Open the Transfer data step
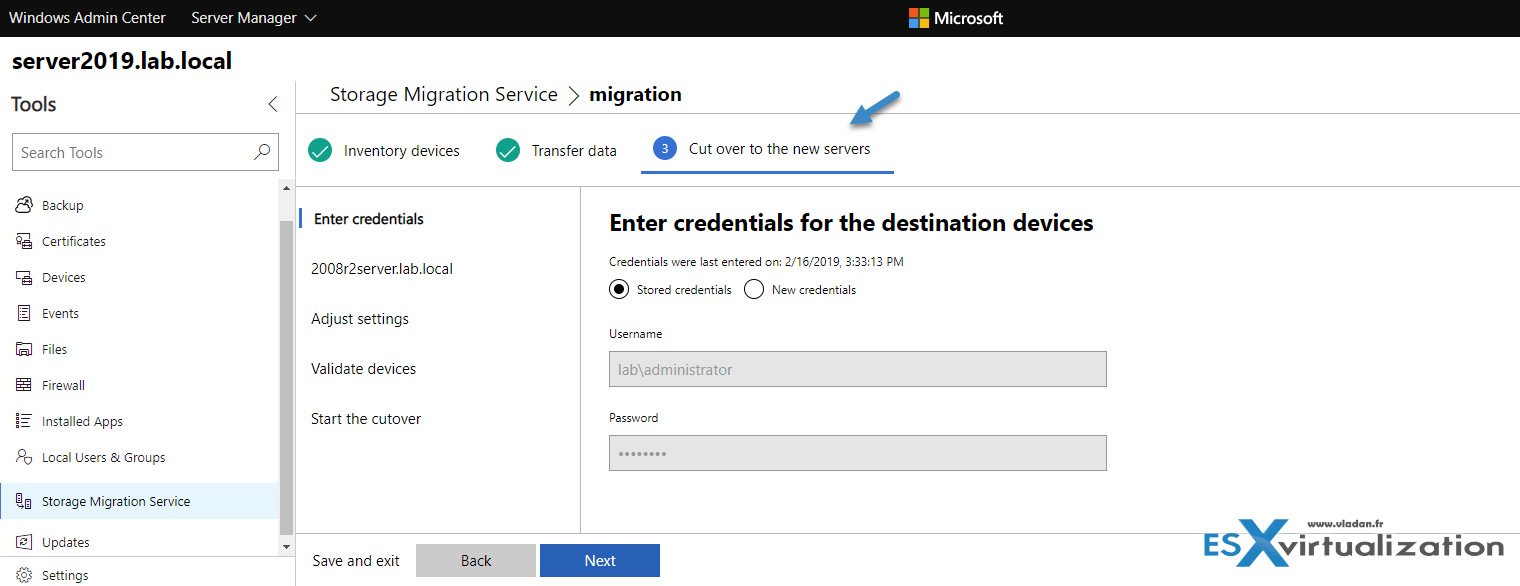 tap(574, 151)
